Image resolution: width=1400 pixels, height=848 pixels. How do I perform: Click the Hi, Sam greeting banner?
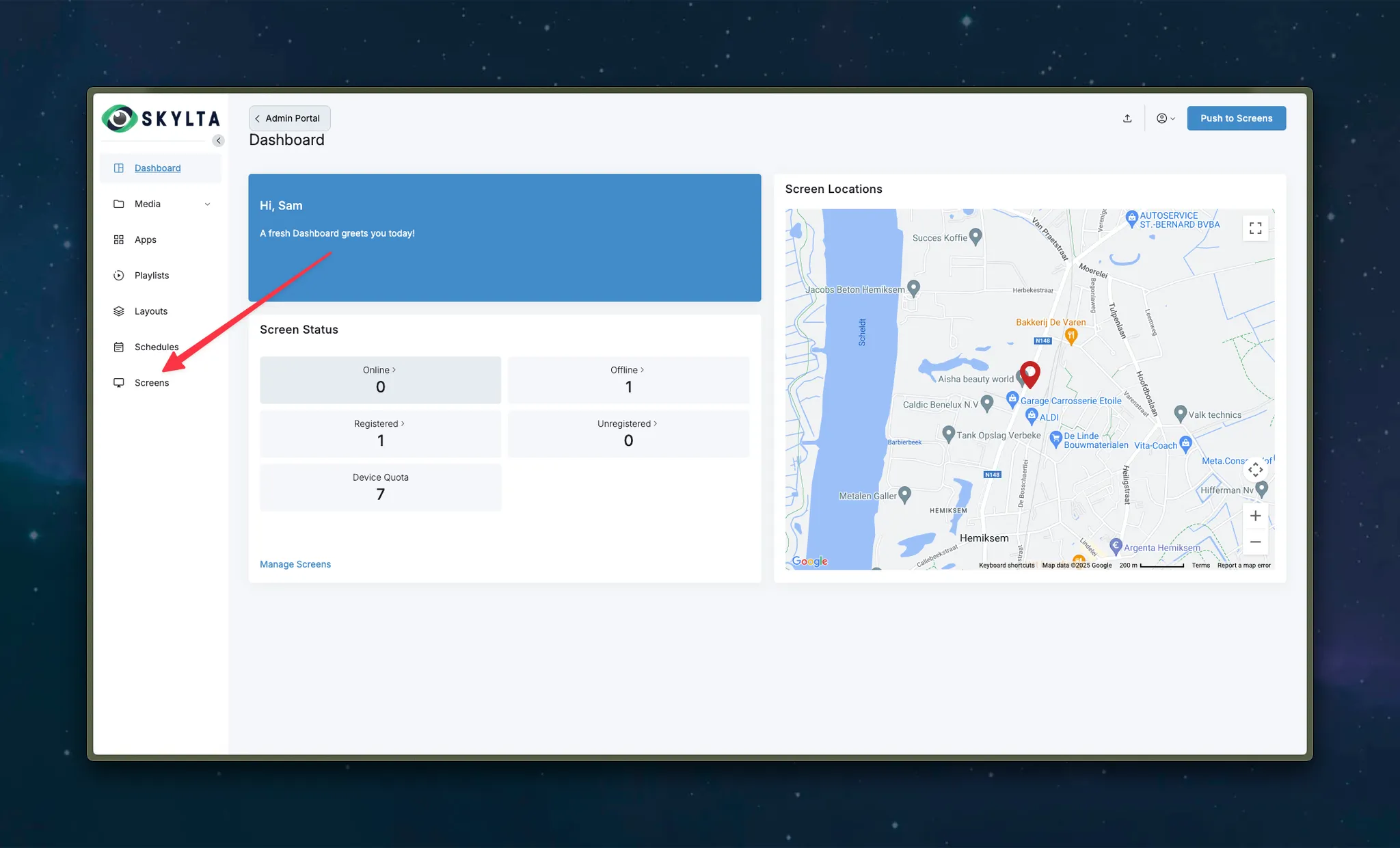[x=504, y=237]
